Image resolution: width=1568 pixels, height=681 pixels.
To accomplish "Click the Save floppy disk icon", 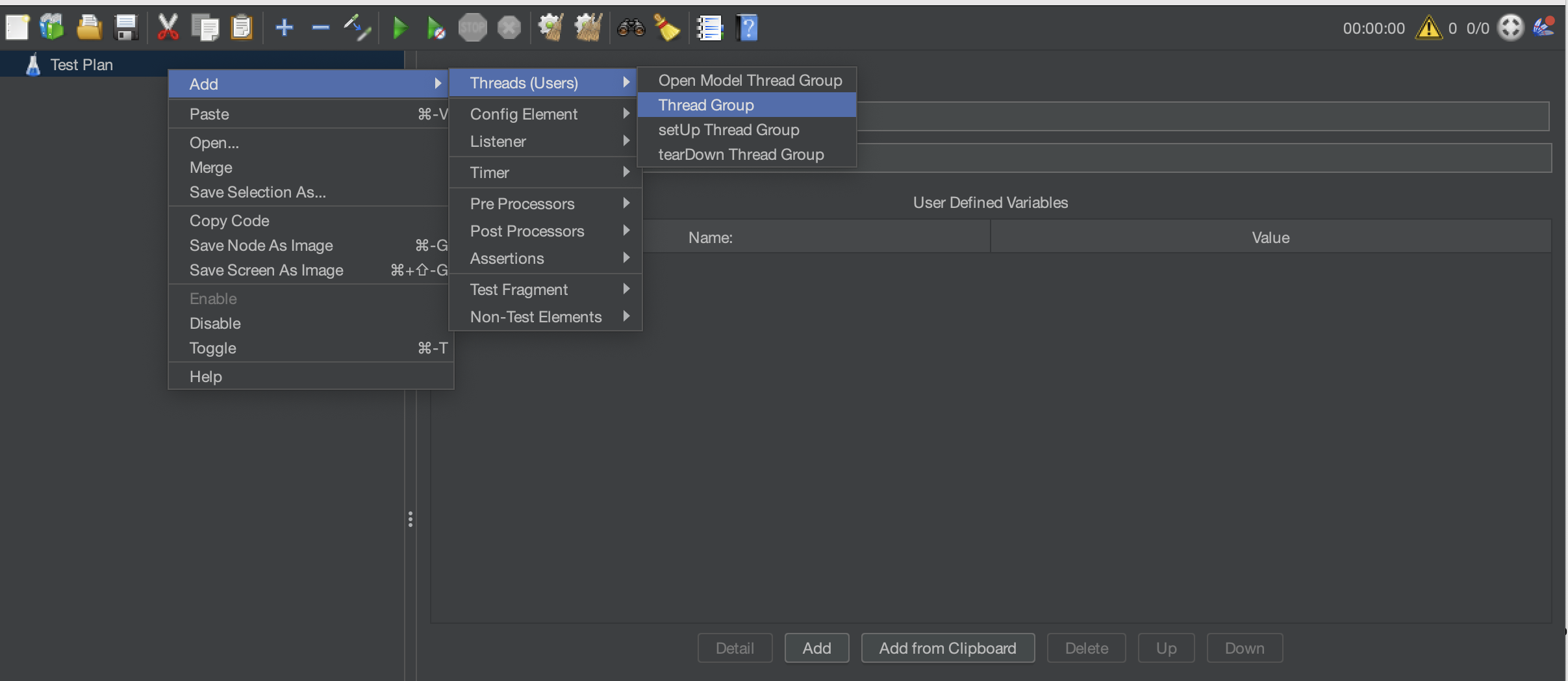I will coord(125,27).
